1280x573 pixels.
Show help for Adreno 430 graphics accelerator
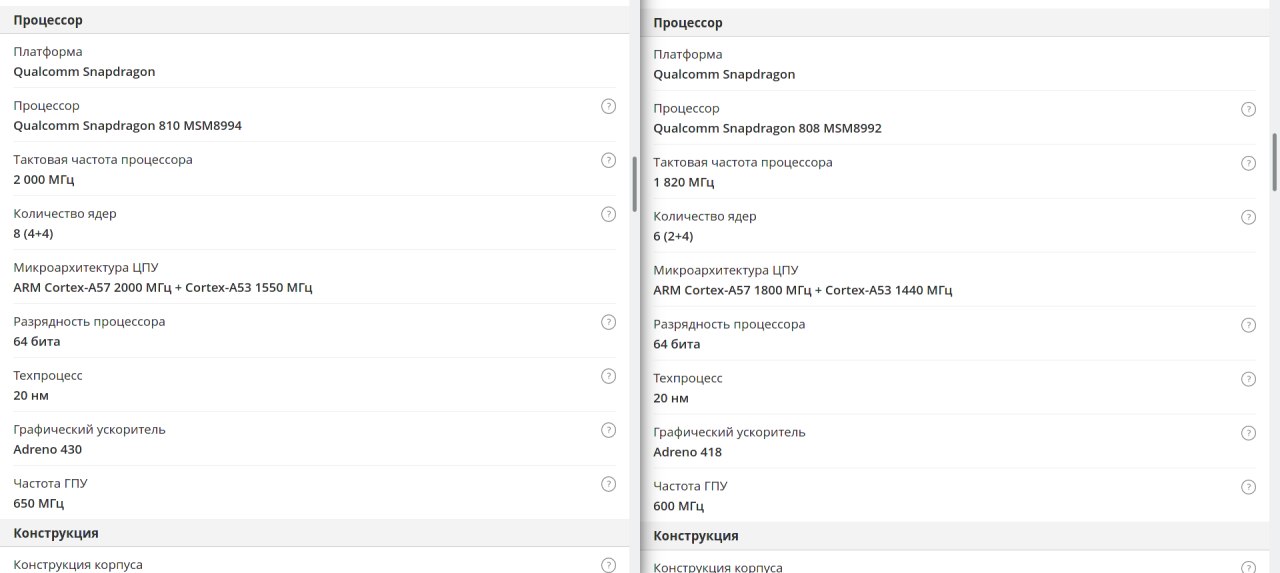coord(608,430)
